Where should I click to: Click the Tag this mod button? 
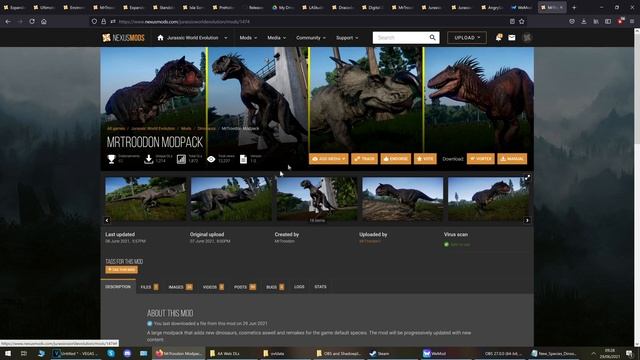(121, 270)
